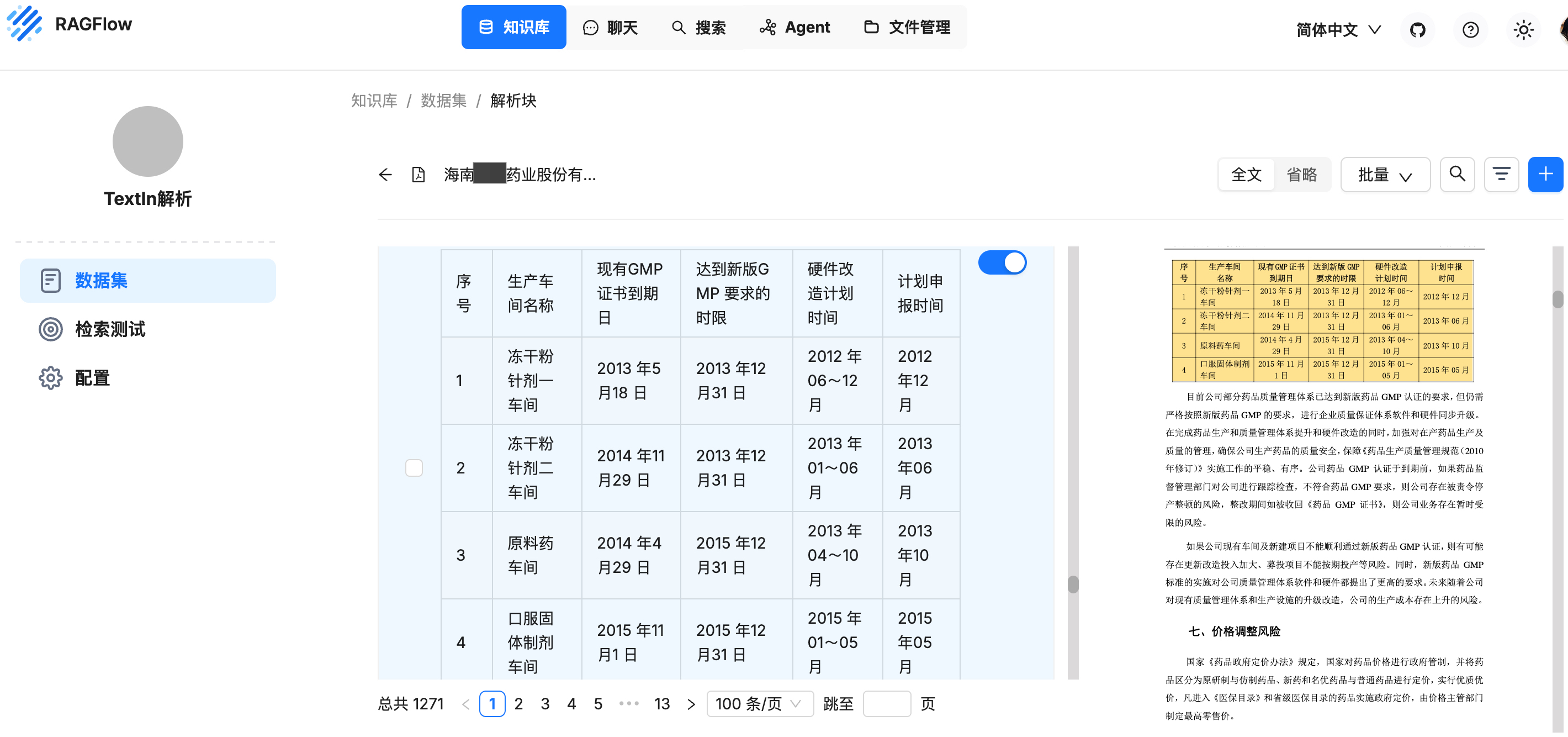Screen dimensions: 1568x737
Task: Check the checkbox beside the GMP table chunk
Action: click(x=414, y=468)
